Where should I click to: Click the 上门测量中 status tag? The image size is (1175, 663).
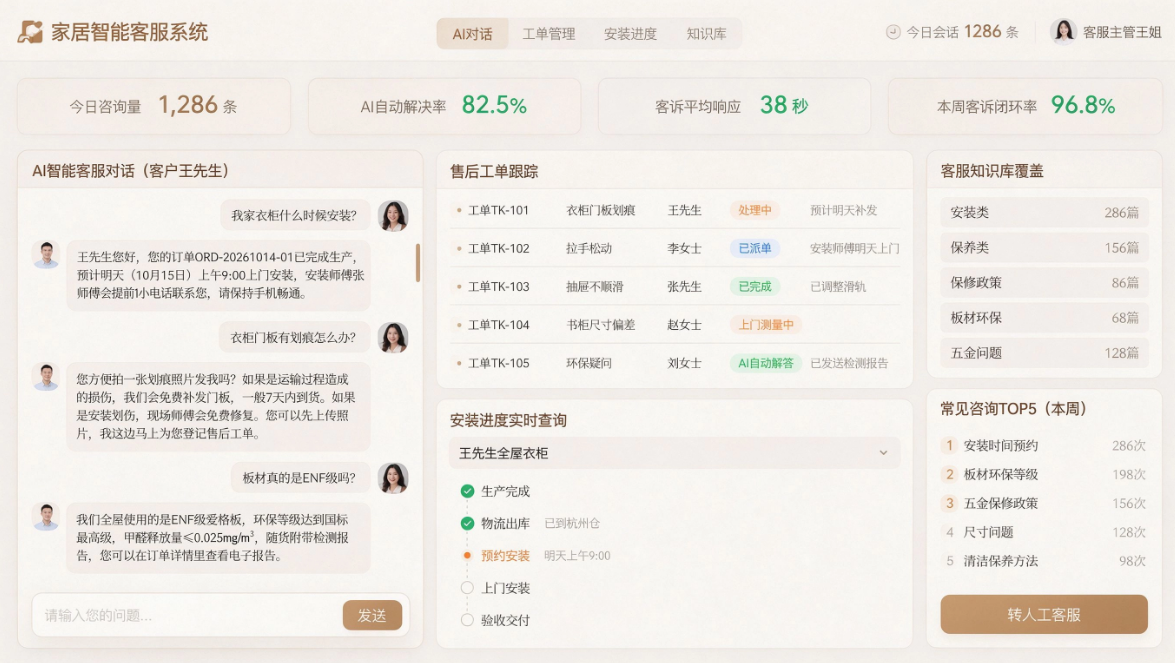pyautogui.click(x=766, y=325)
